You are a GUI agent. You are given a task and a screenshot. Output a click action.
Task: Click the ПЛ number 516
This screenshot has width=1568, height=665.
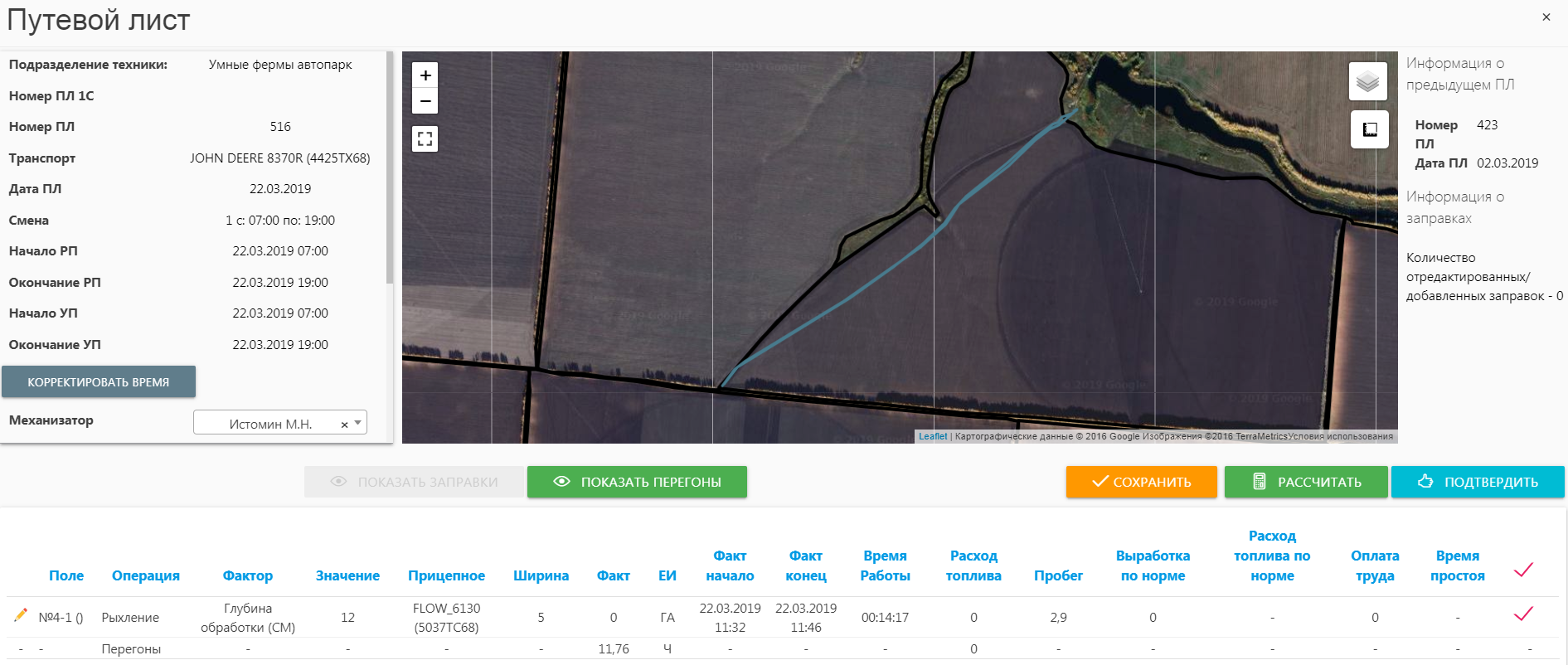280,127
